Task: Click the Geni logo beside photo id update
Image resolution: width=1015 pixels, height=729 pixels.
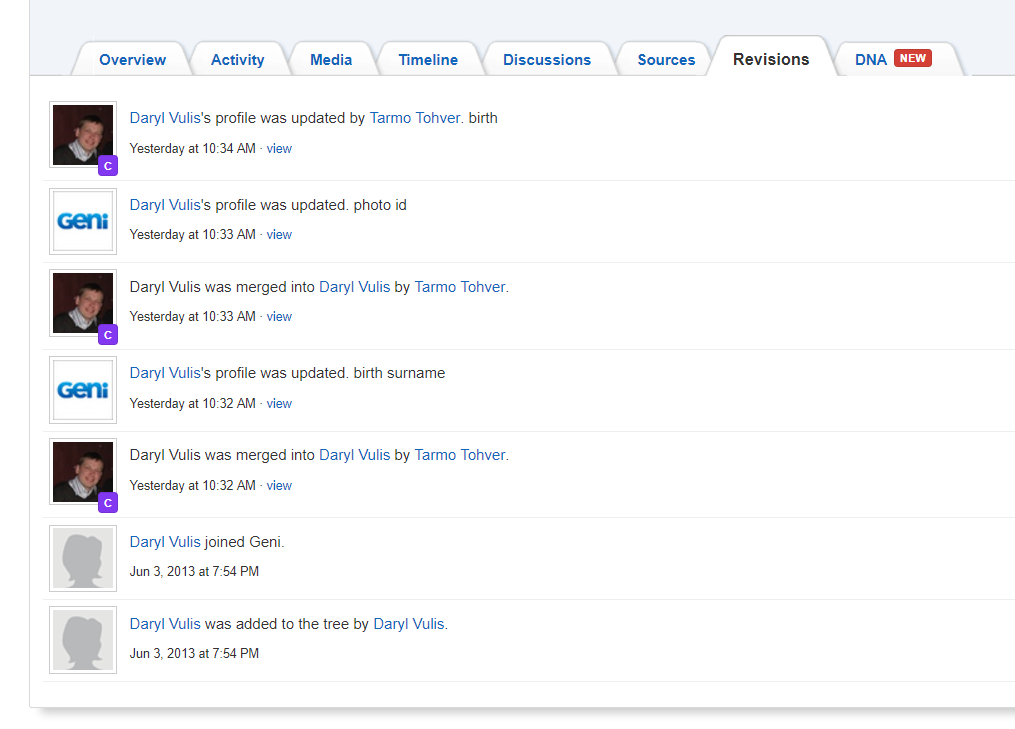Action: coord(83,221)
